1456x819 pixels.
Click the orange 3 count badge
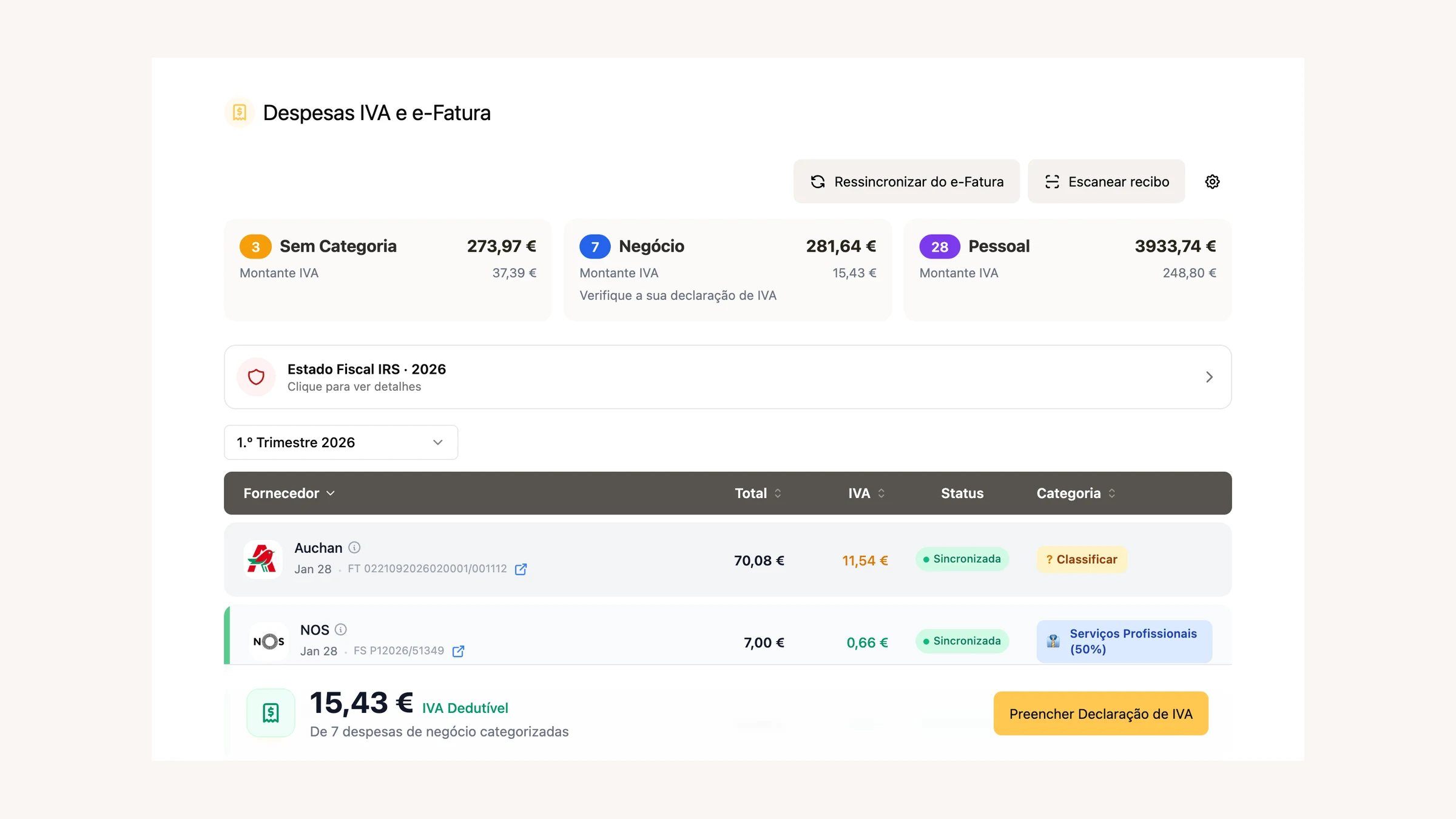pyautogui.click(x=255, y=247)
